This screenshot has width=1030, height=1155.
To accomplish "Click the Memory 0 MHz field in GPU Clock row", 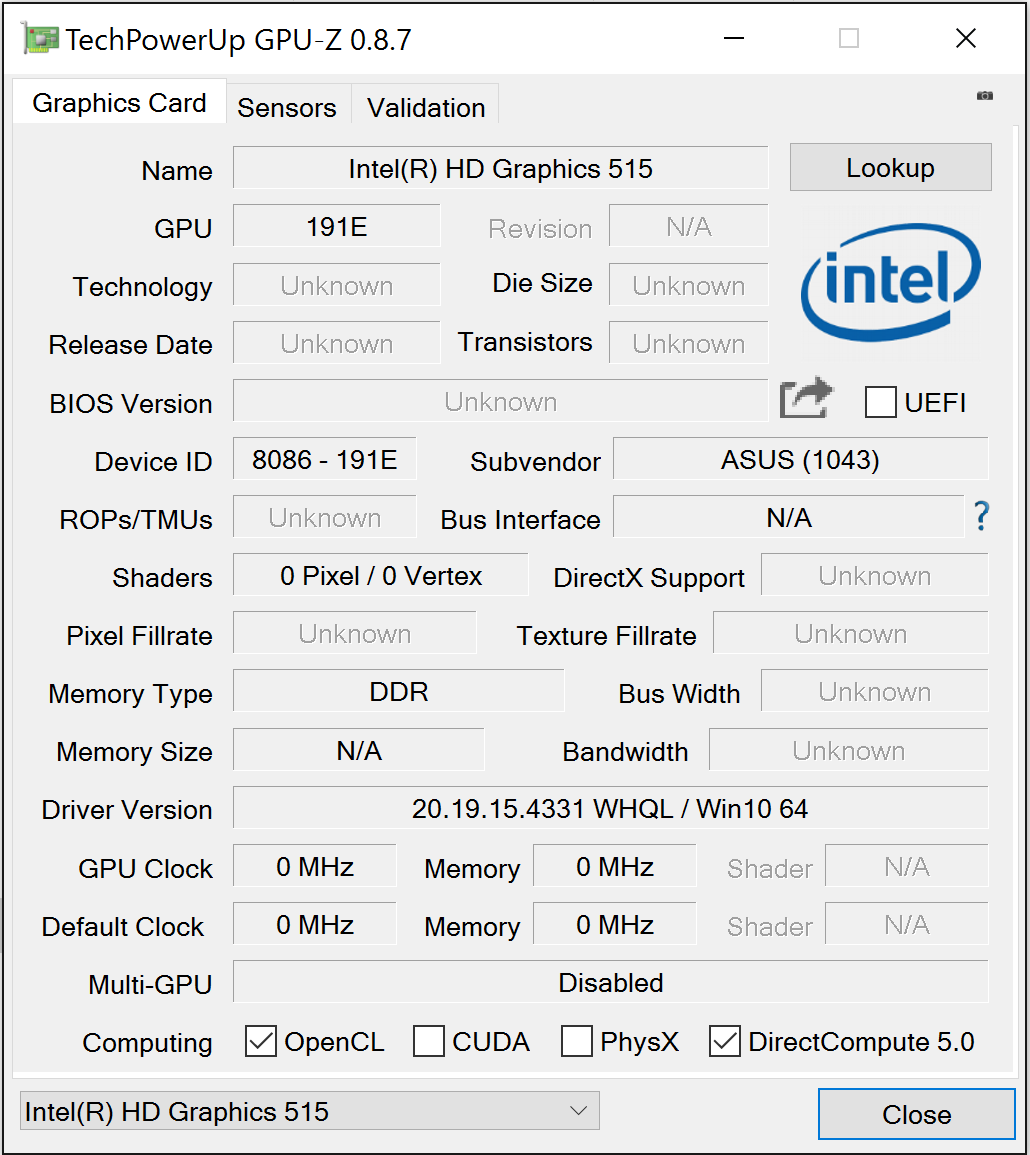I will point(615,866).
